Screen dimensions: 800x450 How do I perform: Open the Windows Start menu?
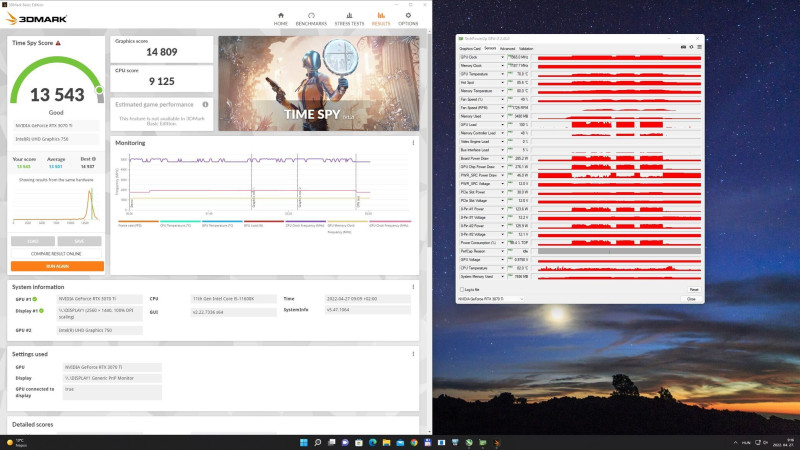click(304, 442)
